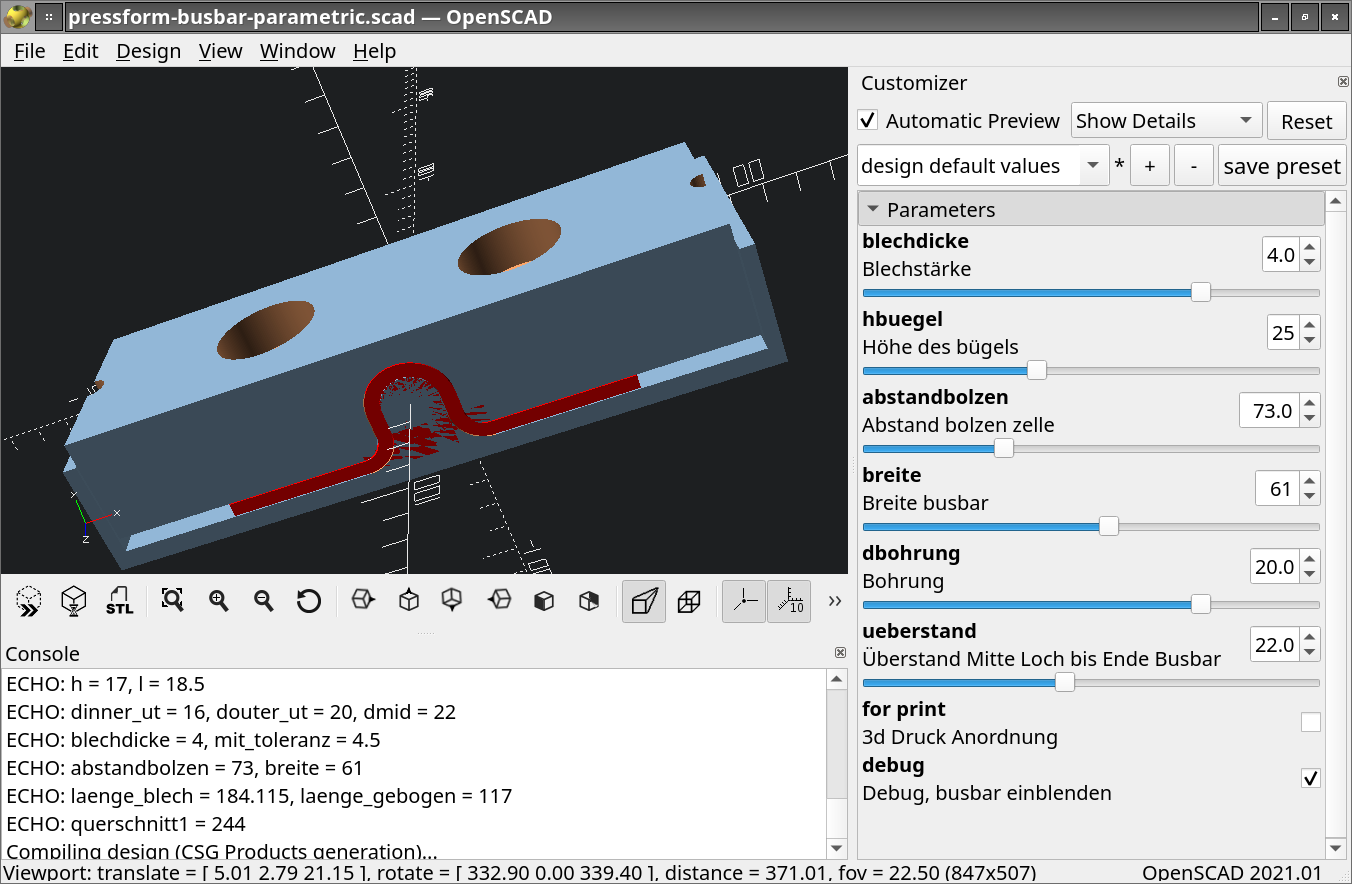Export the model as STL
This screenshot has width=1352, height=884.
point(119,601)
